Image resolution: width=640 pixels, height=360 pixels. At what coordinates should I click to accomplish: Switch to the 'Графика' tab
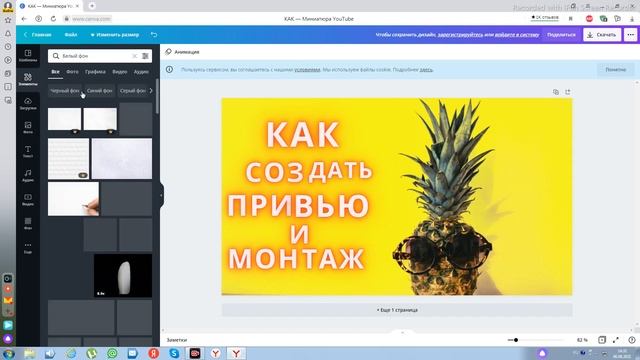96,72
